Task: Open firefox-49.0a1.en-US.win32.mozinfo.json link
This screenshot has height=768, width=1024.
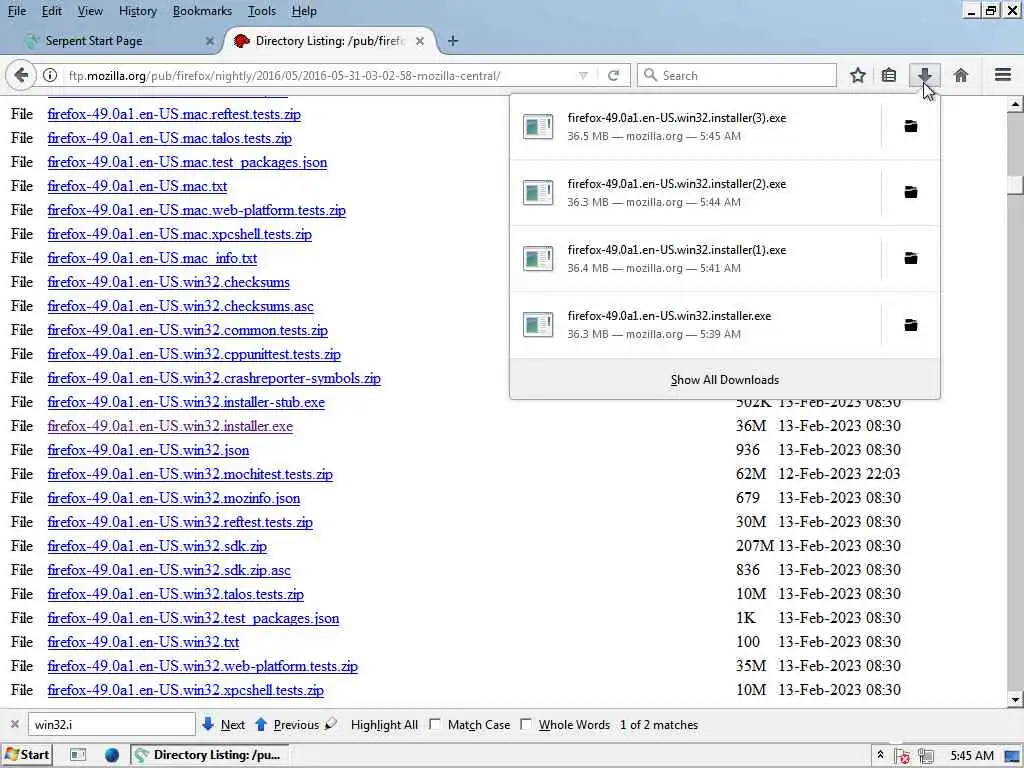Action: click(x=174, y=498)
